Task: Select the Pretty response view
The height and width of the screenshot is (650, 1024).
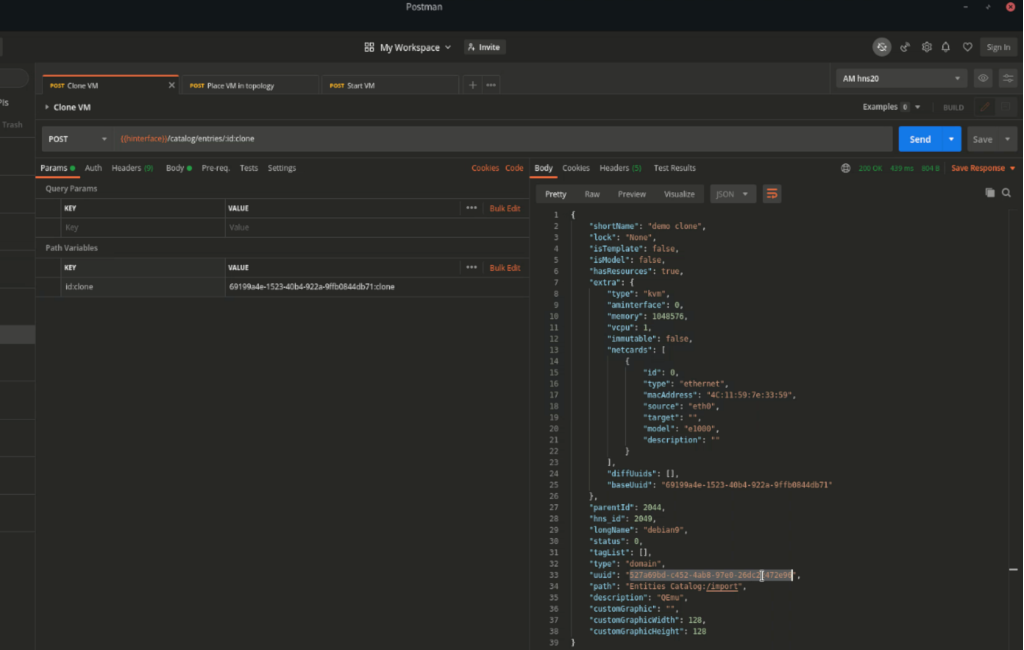Action: pyautogui.click(x=556, y=194)
